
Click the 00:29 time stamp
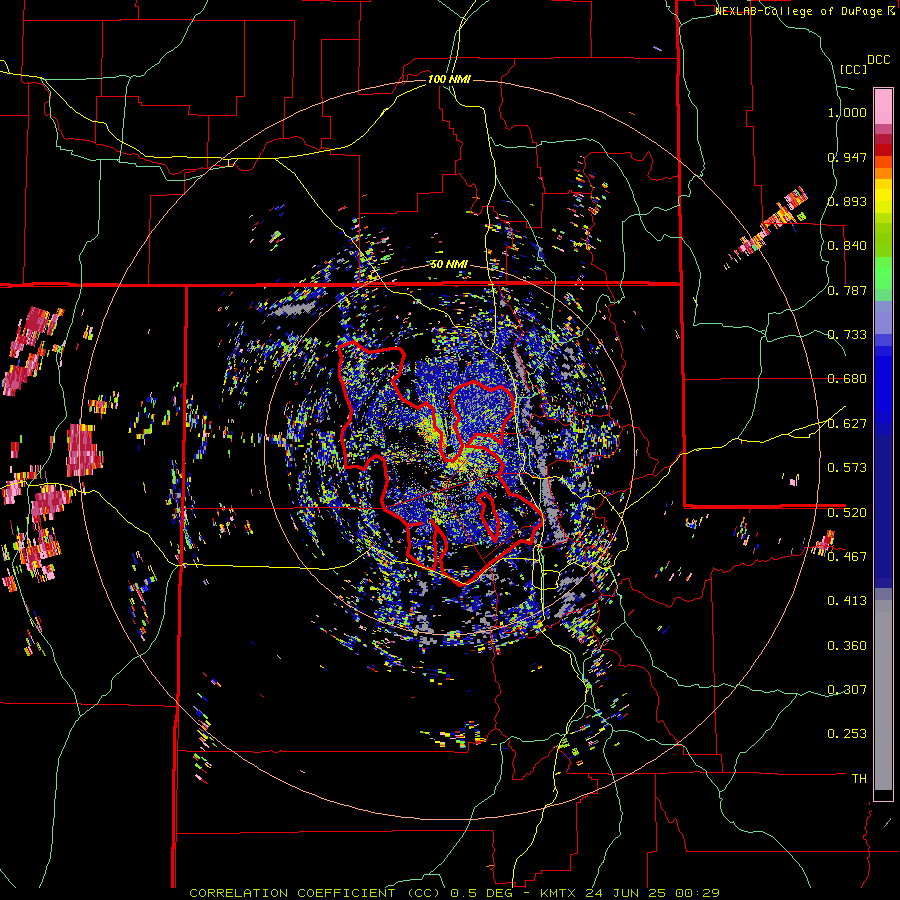697,893
